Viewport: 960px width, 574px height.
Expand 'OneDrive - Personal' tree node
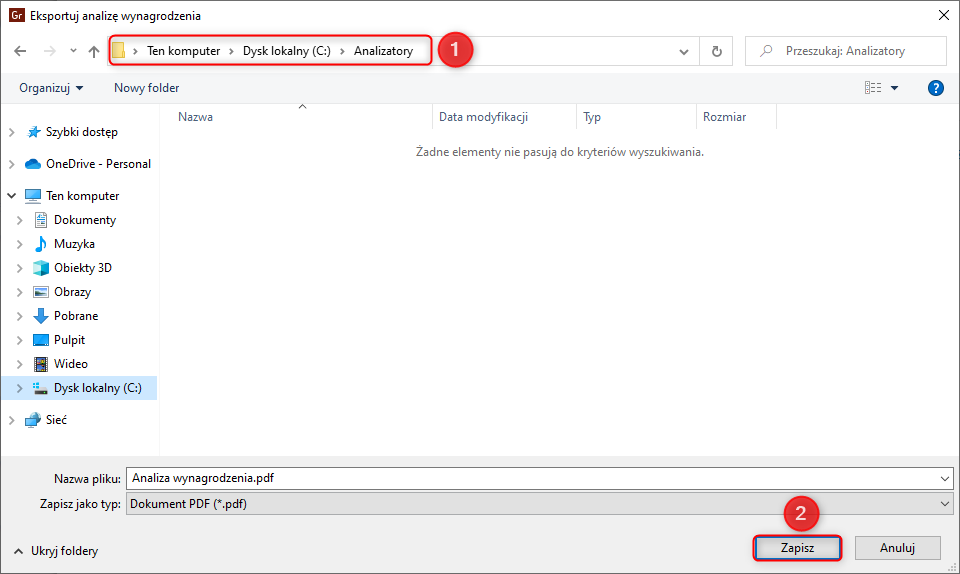point(12,164)
